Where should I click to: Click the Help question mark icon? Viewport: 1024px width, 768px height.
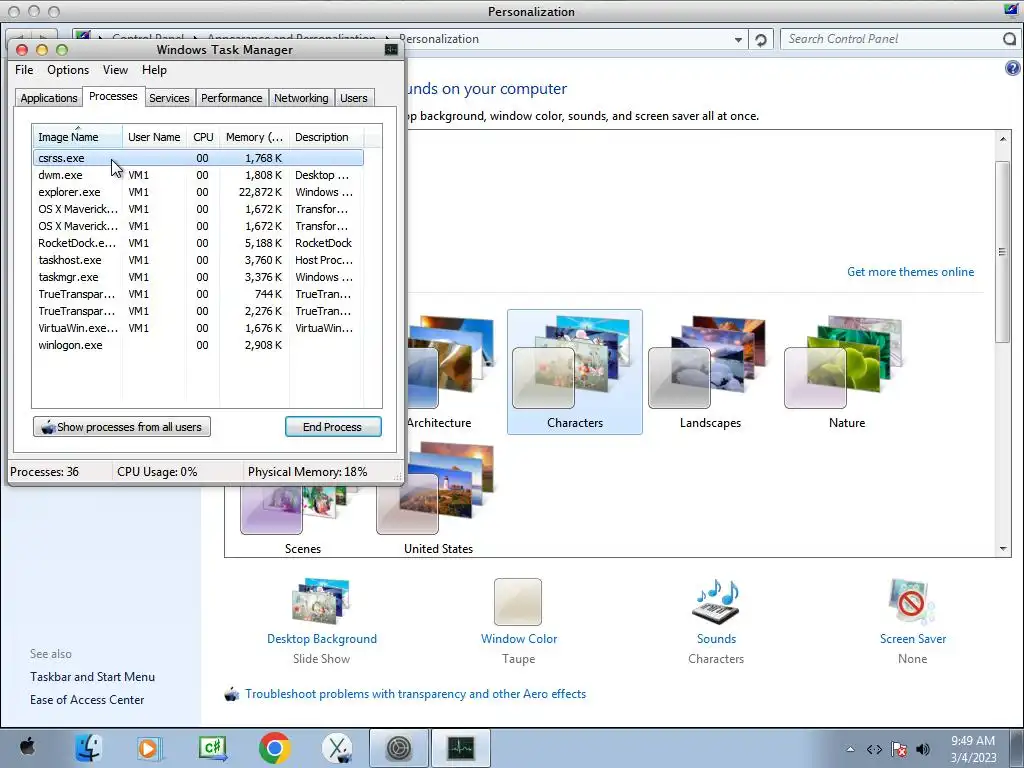(x=1012, y=68)
